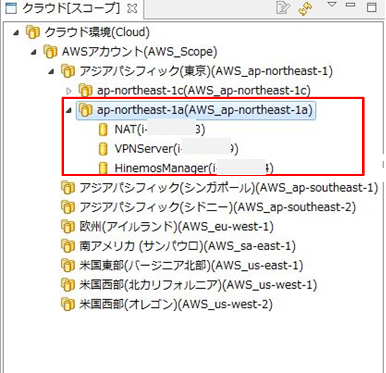The height and width of the screenshot is (373, 386).
Task: Expand the ap-northeast-1c availability zone
Action: [69, 91]
